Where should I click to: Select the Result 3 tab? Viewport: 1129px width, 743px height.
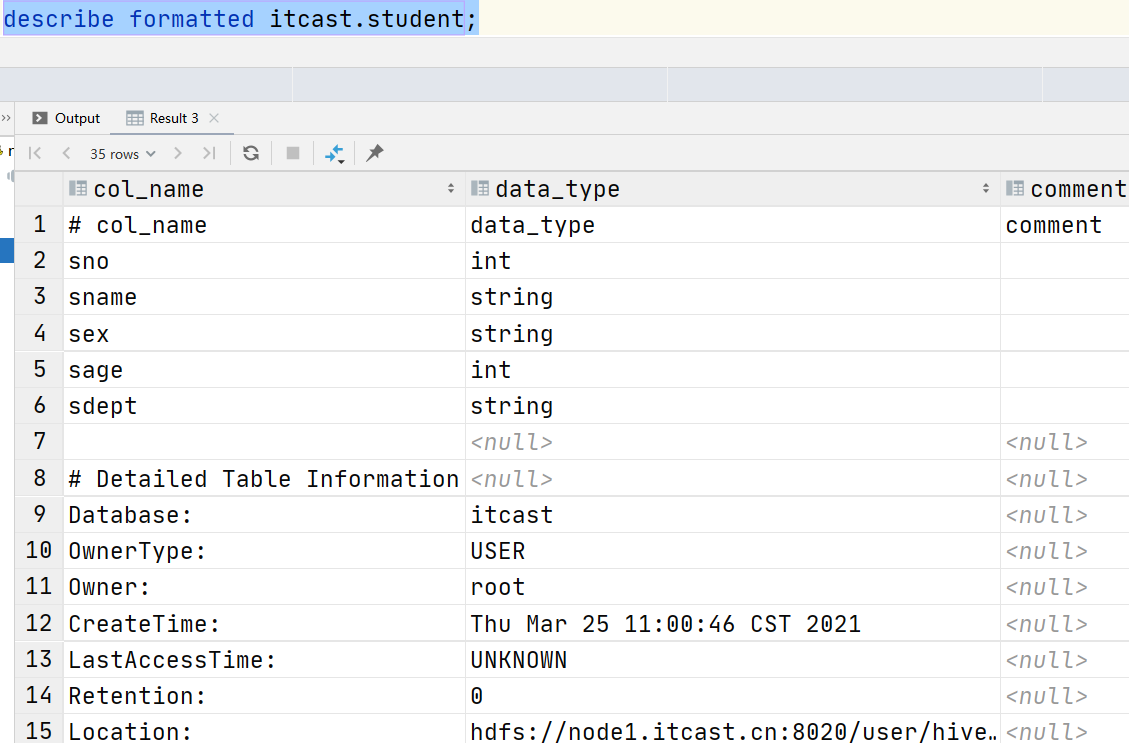[x=163, y=118]
